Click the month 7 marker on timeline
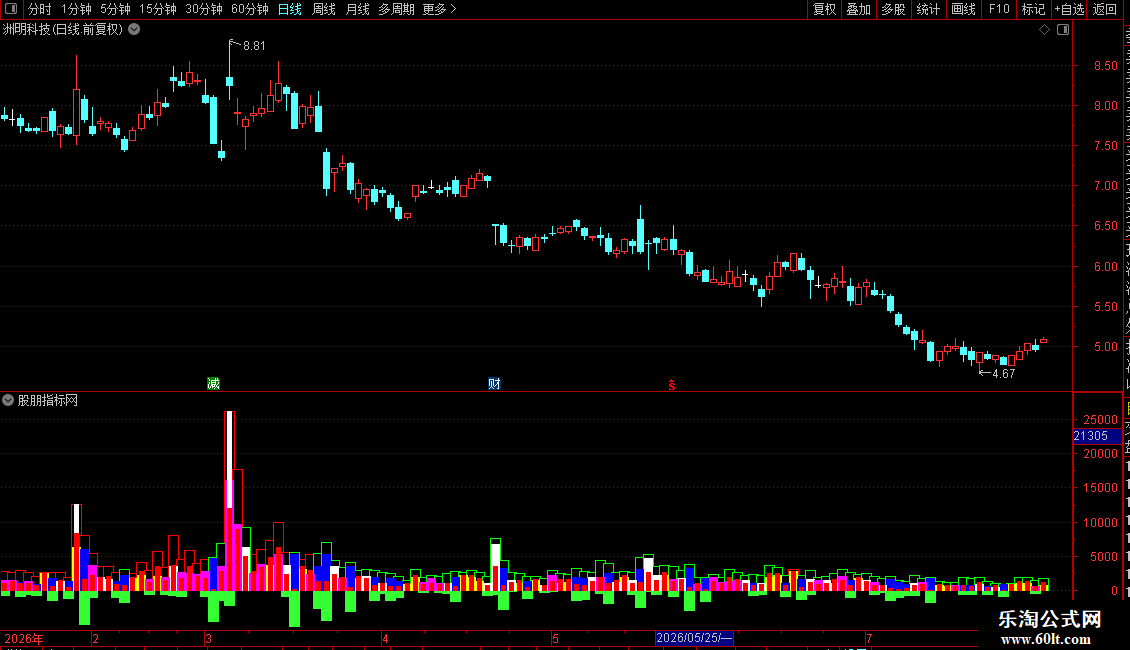 (869, 638)
